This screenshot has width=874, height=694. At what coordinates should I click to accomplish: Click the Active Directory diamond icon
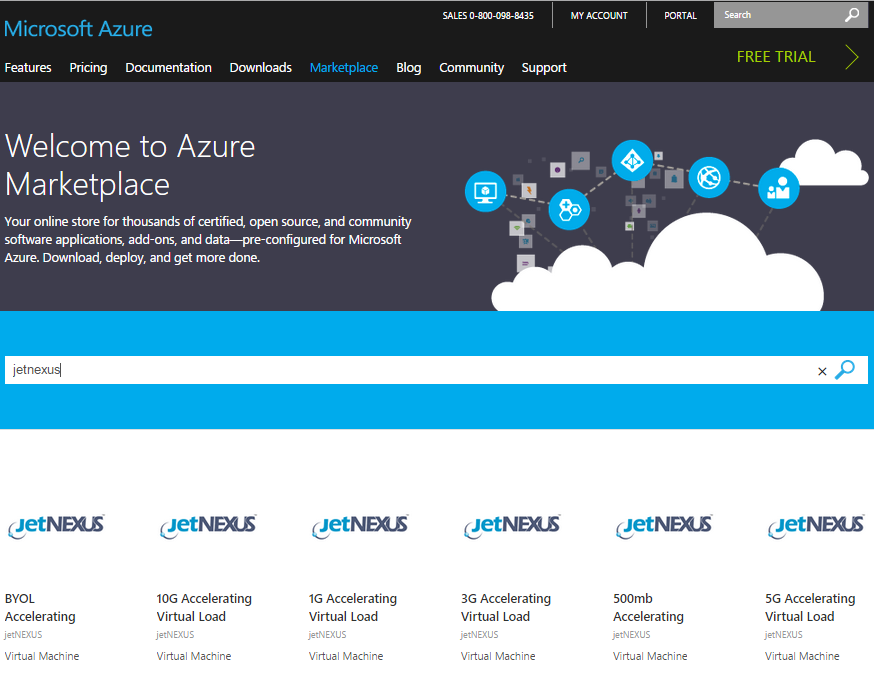632,161
